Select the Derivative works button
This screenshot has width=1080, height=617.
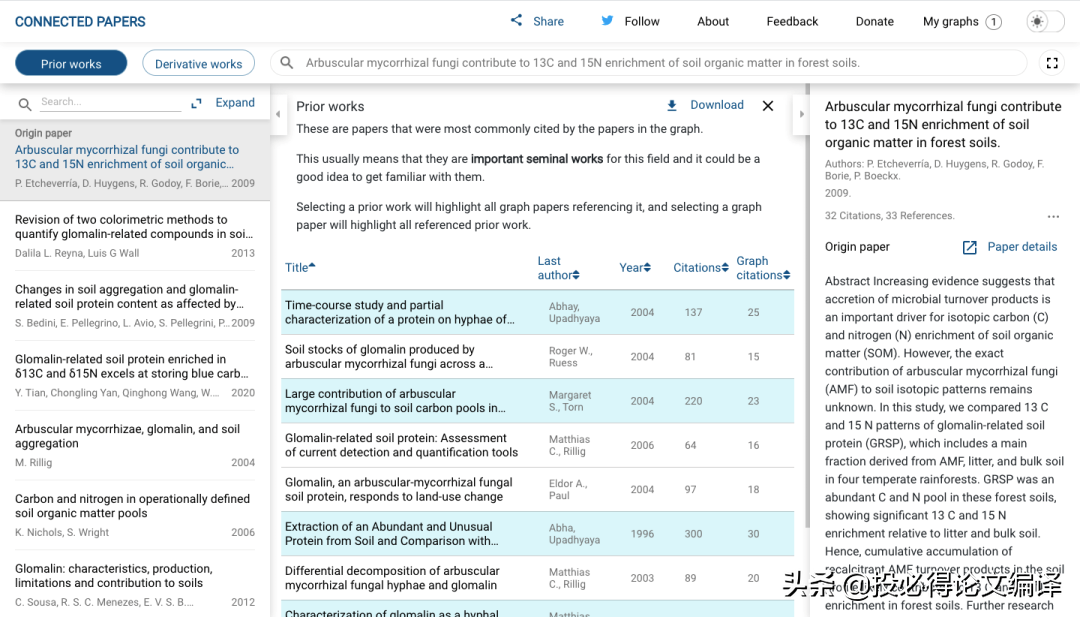pyautogui.click(x=198, y=63)
